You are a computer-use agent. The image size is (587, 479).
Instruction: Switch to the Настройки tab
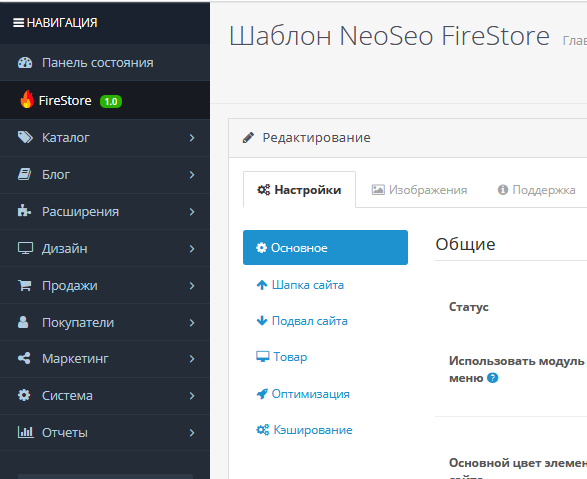299,189
